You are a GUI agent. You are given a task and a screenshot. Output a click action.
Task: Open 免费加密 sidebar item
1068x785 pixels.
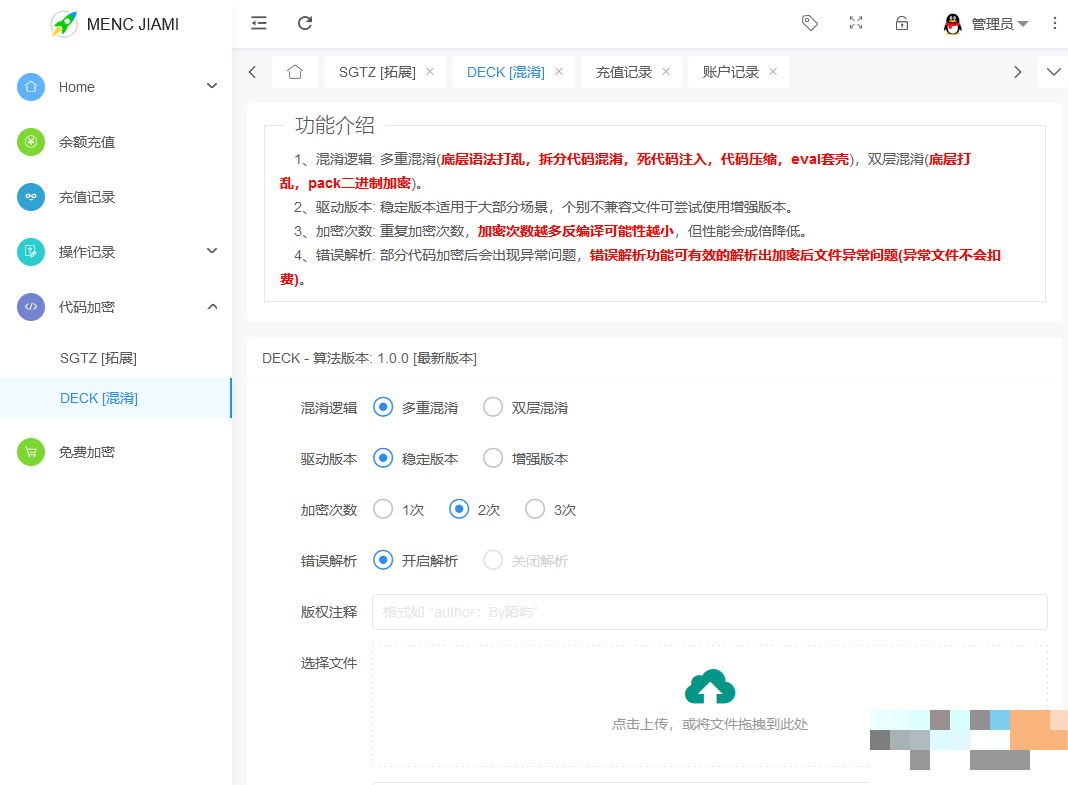pos(116,452)
